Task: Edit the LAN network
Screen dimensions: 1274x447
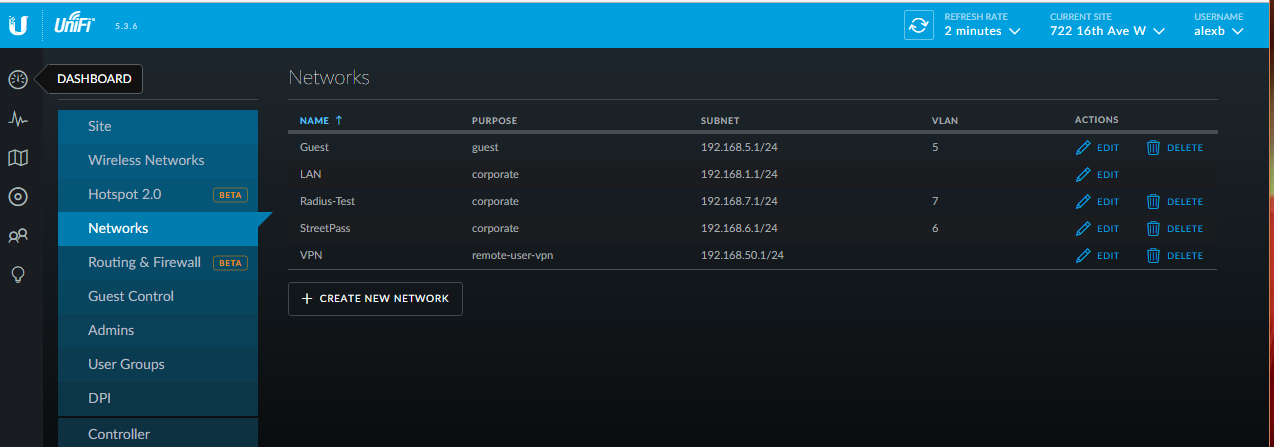Action: point(1097,175)
